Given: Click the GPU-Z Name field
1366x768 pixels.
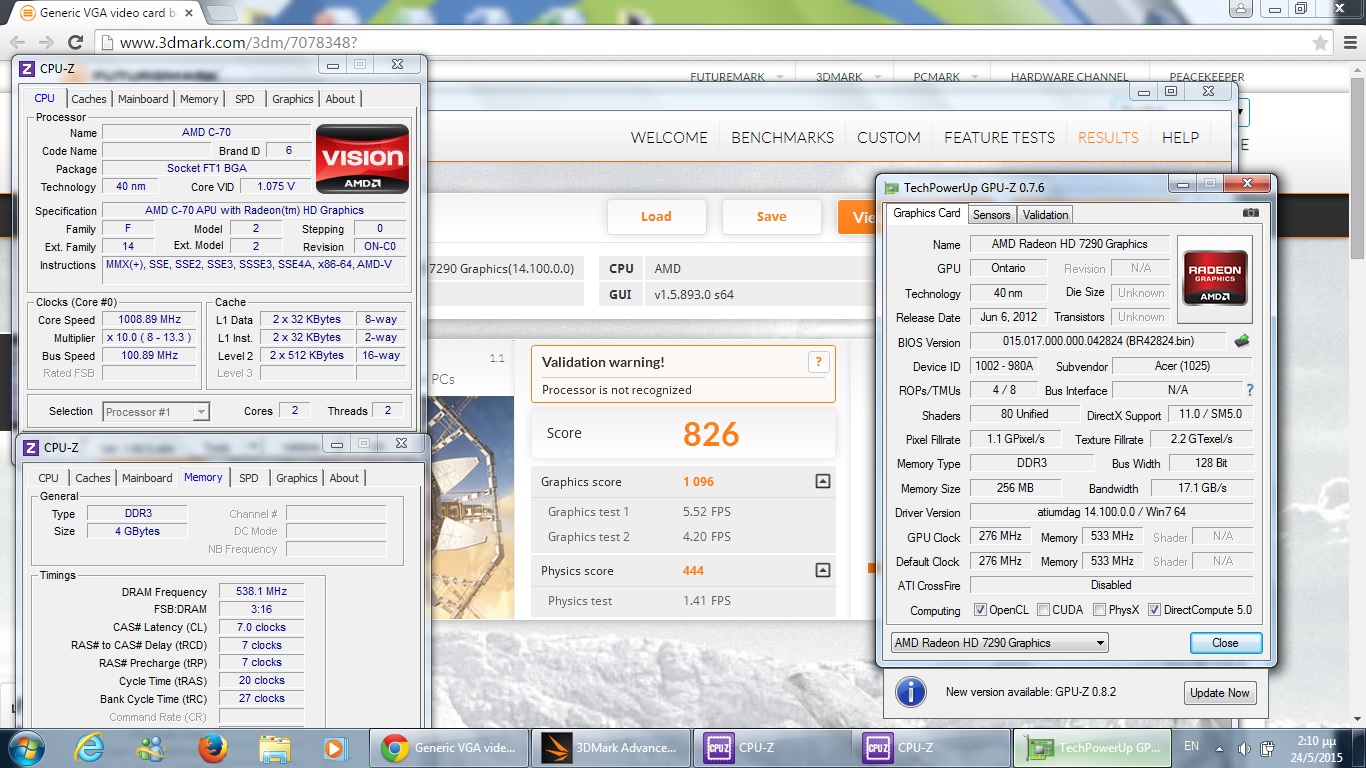Looking at the screenshot, I should [x=1069, y=244].
